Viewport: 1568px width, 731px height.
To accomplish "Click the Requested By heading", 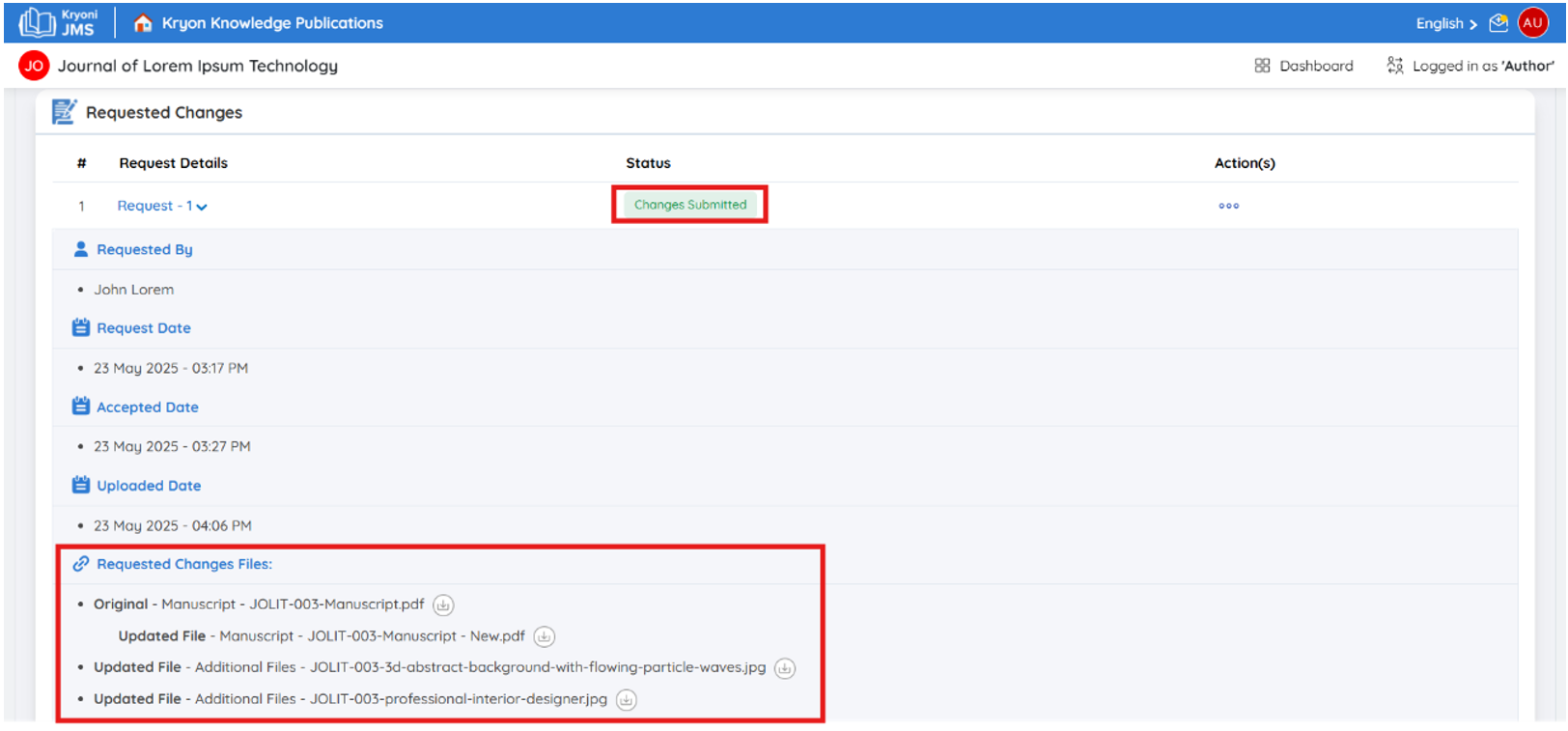I will tap(145, 249).
